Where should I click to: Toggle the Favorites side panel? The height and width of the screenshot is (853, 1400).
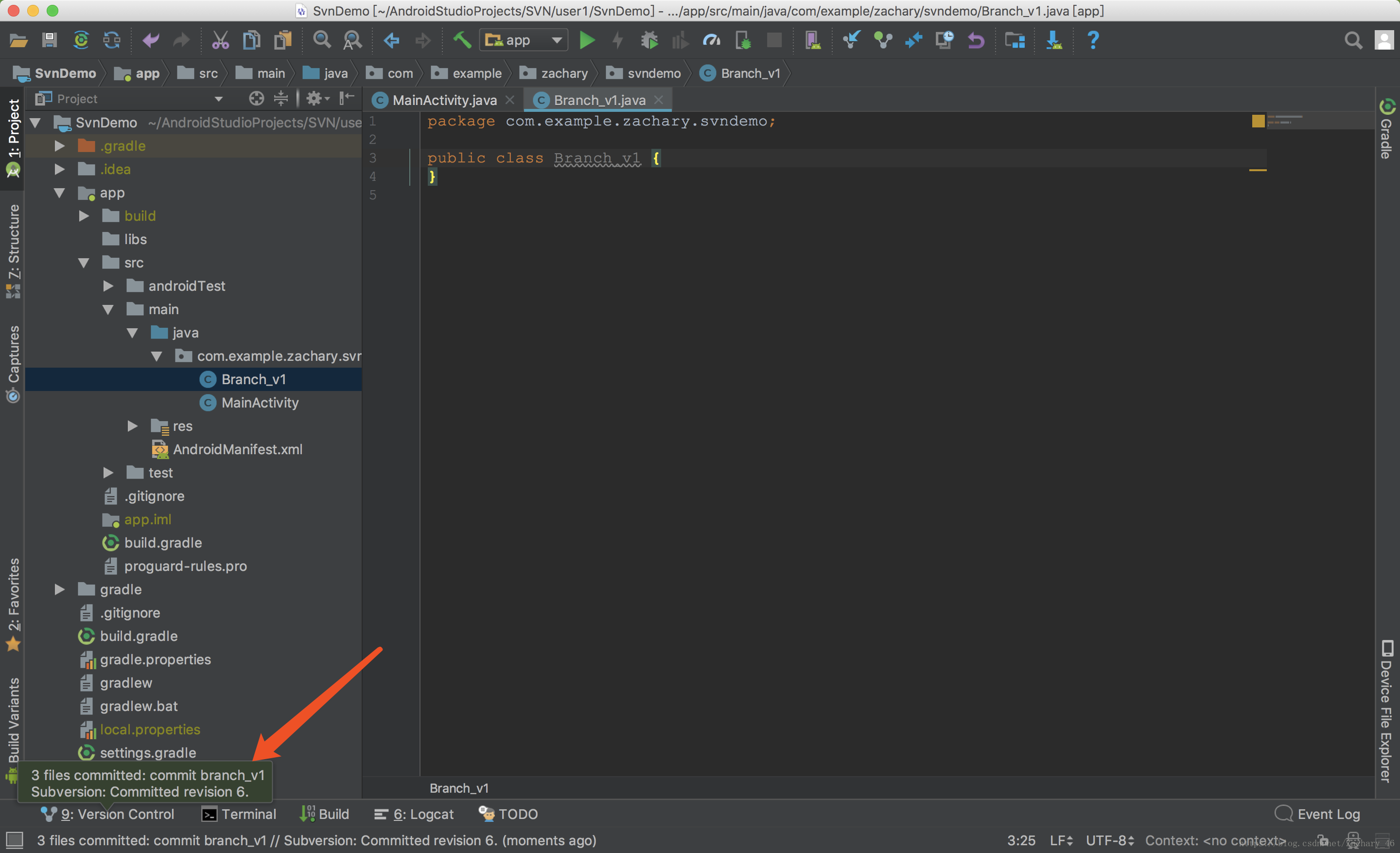coord(13,604)
